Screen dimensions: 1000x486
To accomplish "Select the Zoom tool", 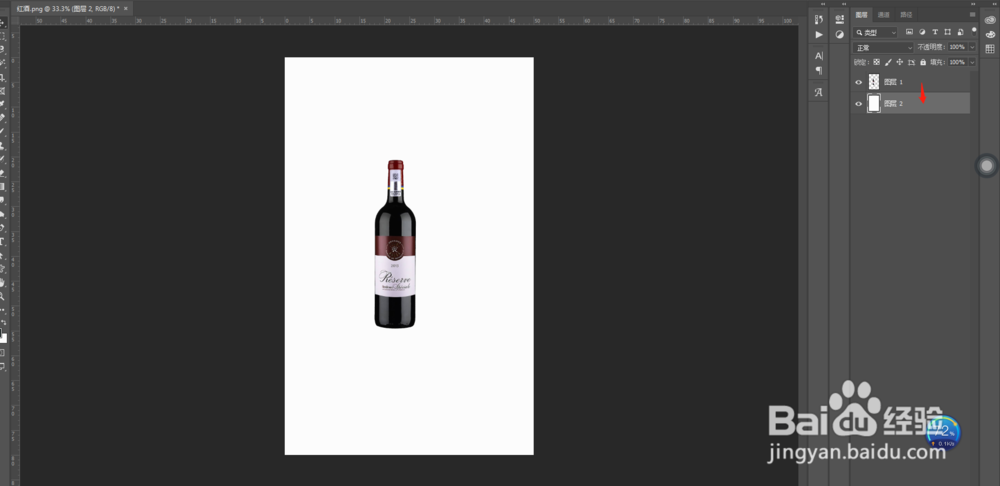I will click(x=3, y=296).
